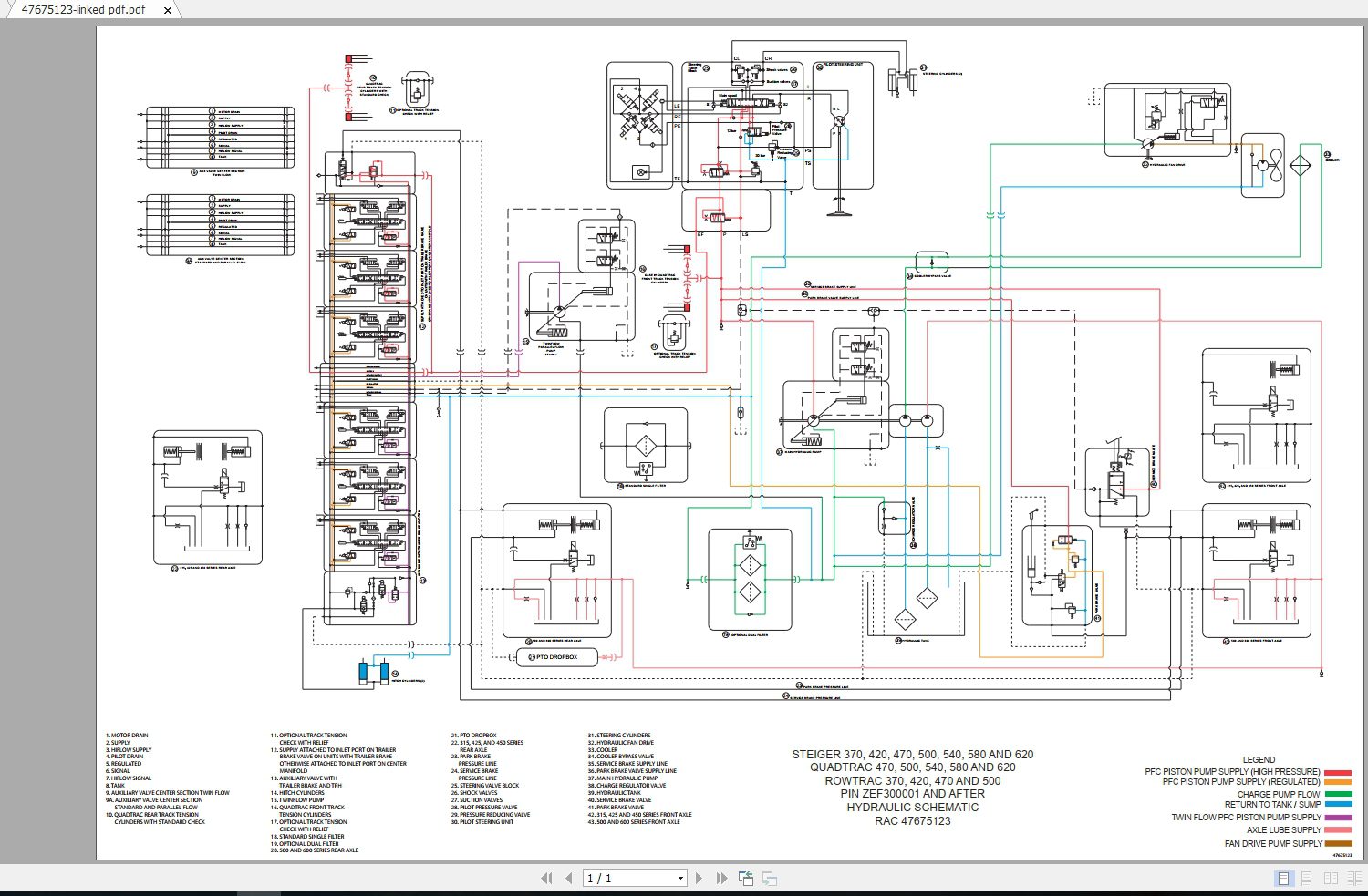Screen dimensions: 1368x896
Task: Go back one page
Action: pyautogui.click(x=570, y=877)
